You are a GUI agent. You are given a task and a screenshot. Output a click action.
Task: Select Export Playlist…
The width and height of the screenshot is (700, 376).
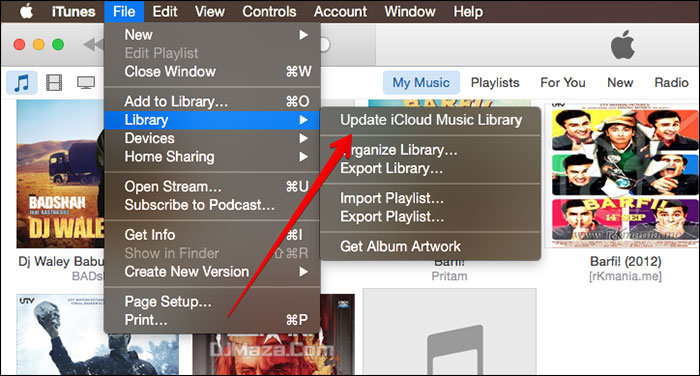pos(431,216)
